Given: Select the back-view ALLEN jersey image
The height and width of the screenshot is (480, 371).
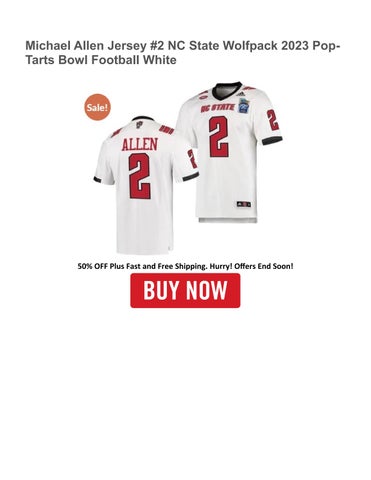Looking at the screenshot, I should pos(147,185).
